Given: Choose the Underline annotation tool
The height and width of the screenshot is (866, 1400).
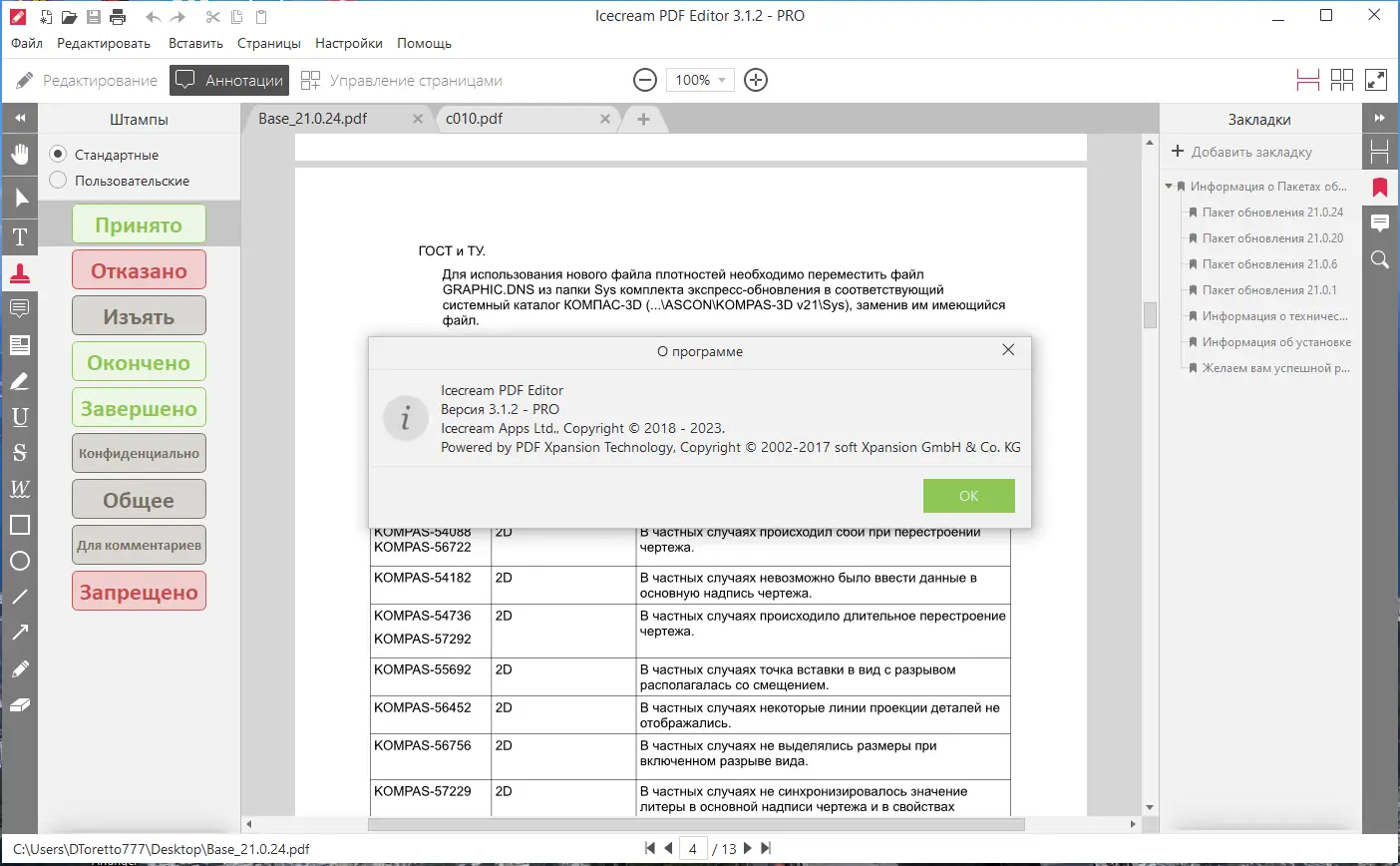Looking at the screenshot, I should [19, 416].
